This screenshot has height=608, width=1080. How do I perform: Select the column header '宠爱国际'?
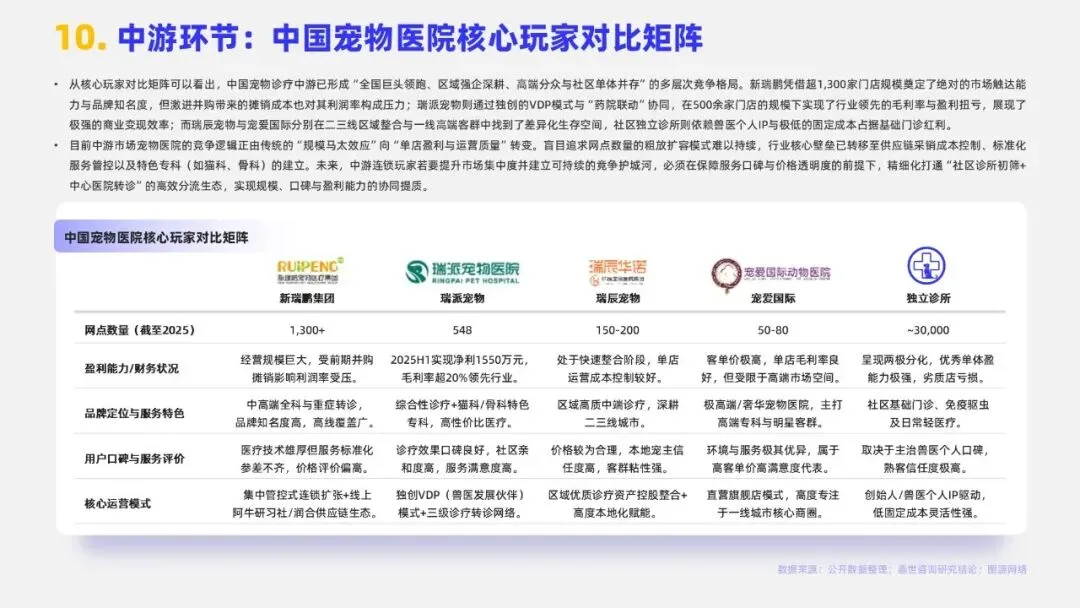click(x=773, y=298)
